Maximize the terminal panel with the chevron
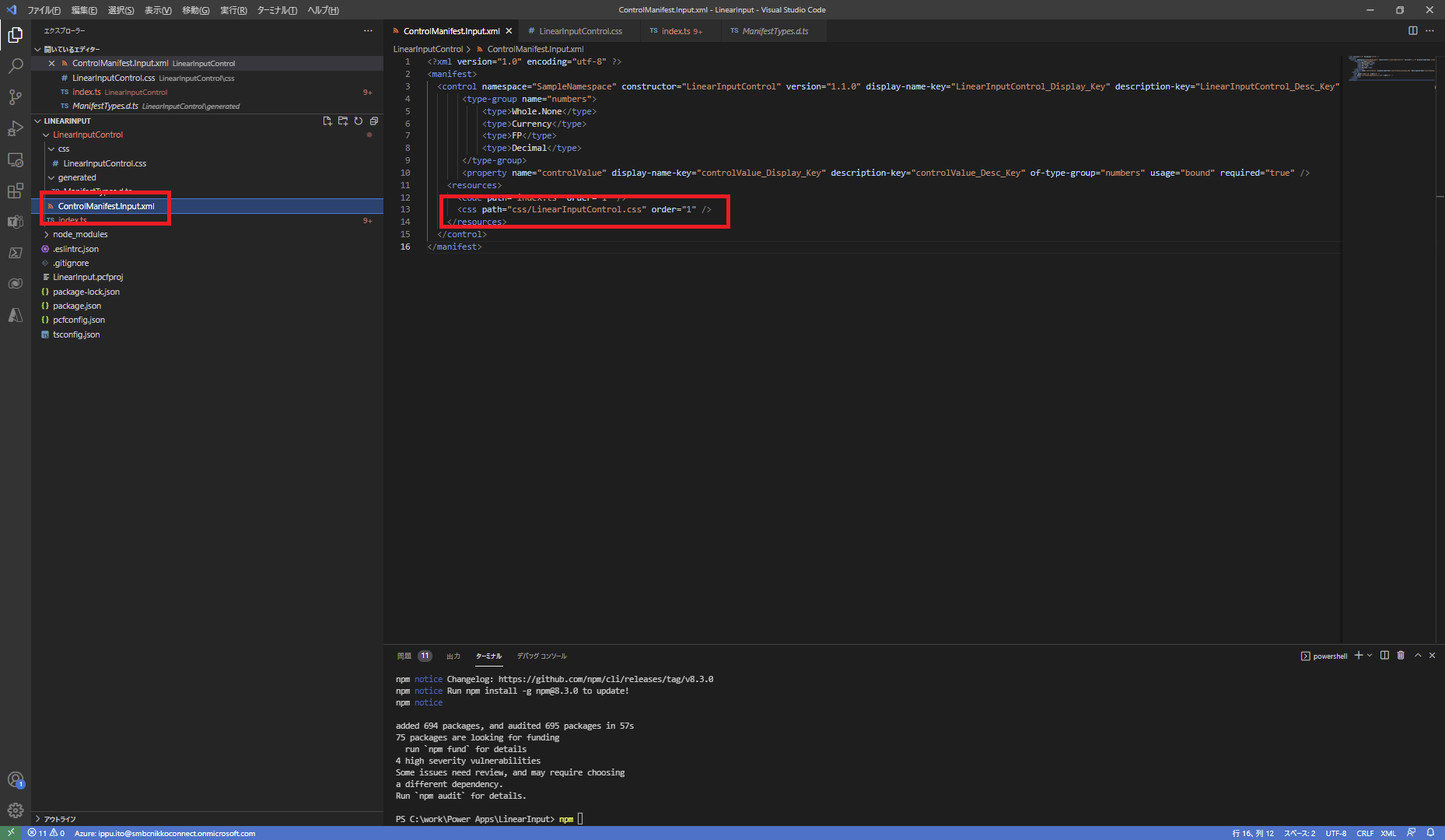The height and width of the screenshot is (840, 1445). pos(1417,655)
